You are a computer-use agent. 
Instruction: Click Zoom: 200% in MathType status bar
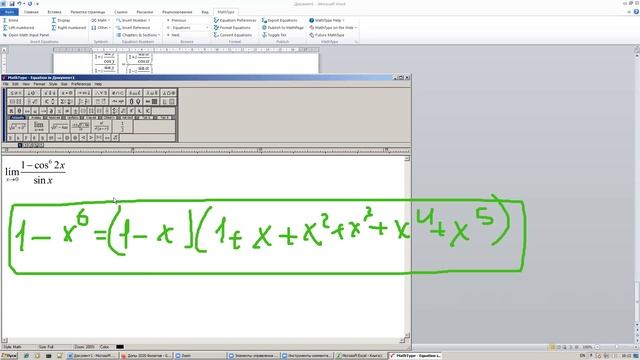[x=84, y=347]
